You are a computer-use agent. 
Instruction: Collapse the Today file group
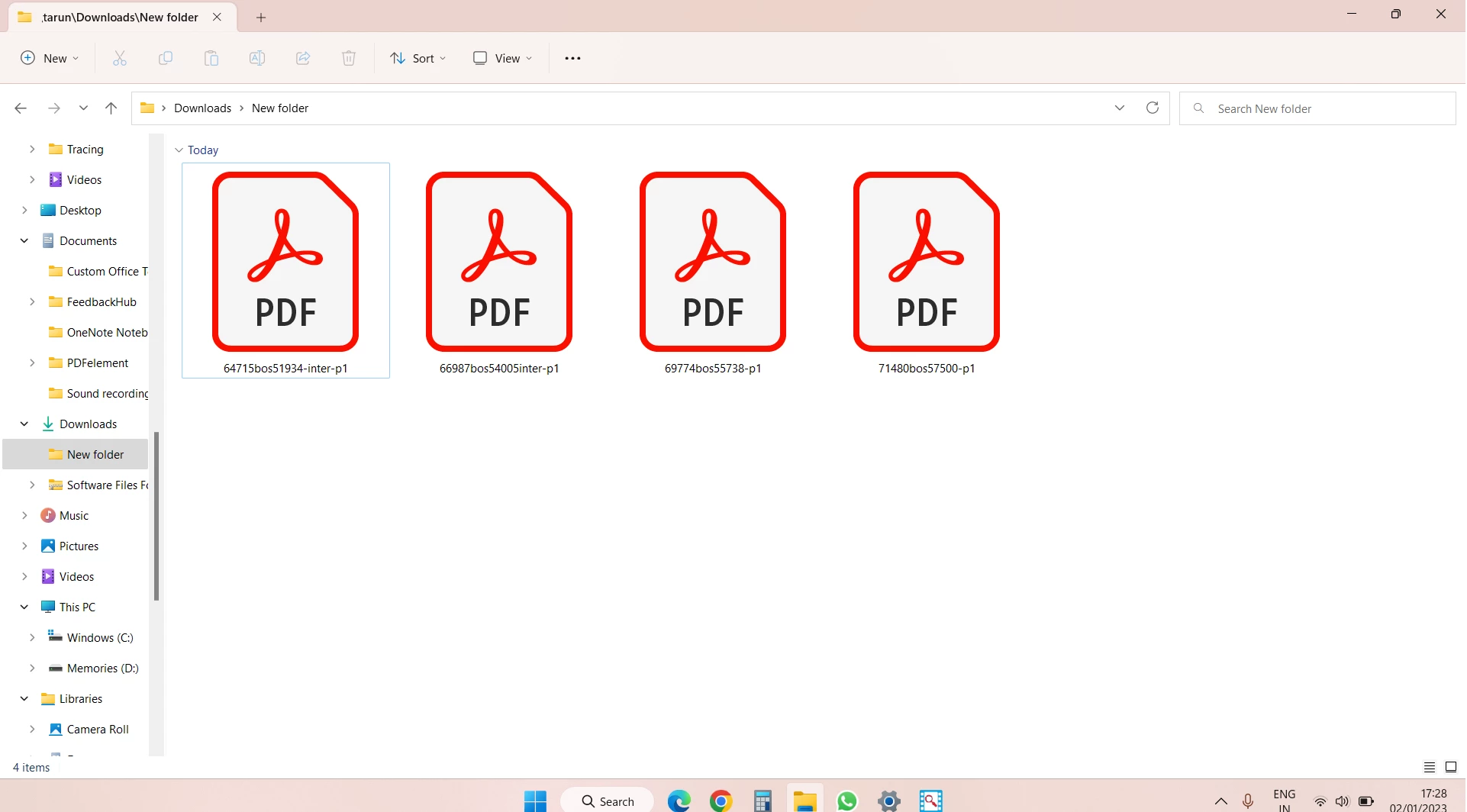(x=179, y=150)
